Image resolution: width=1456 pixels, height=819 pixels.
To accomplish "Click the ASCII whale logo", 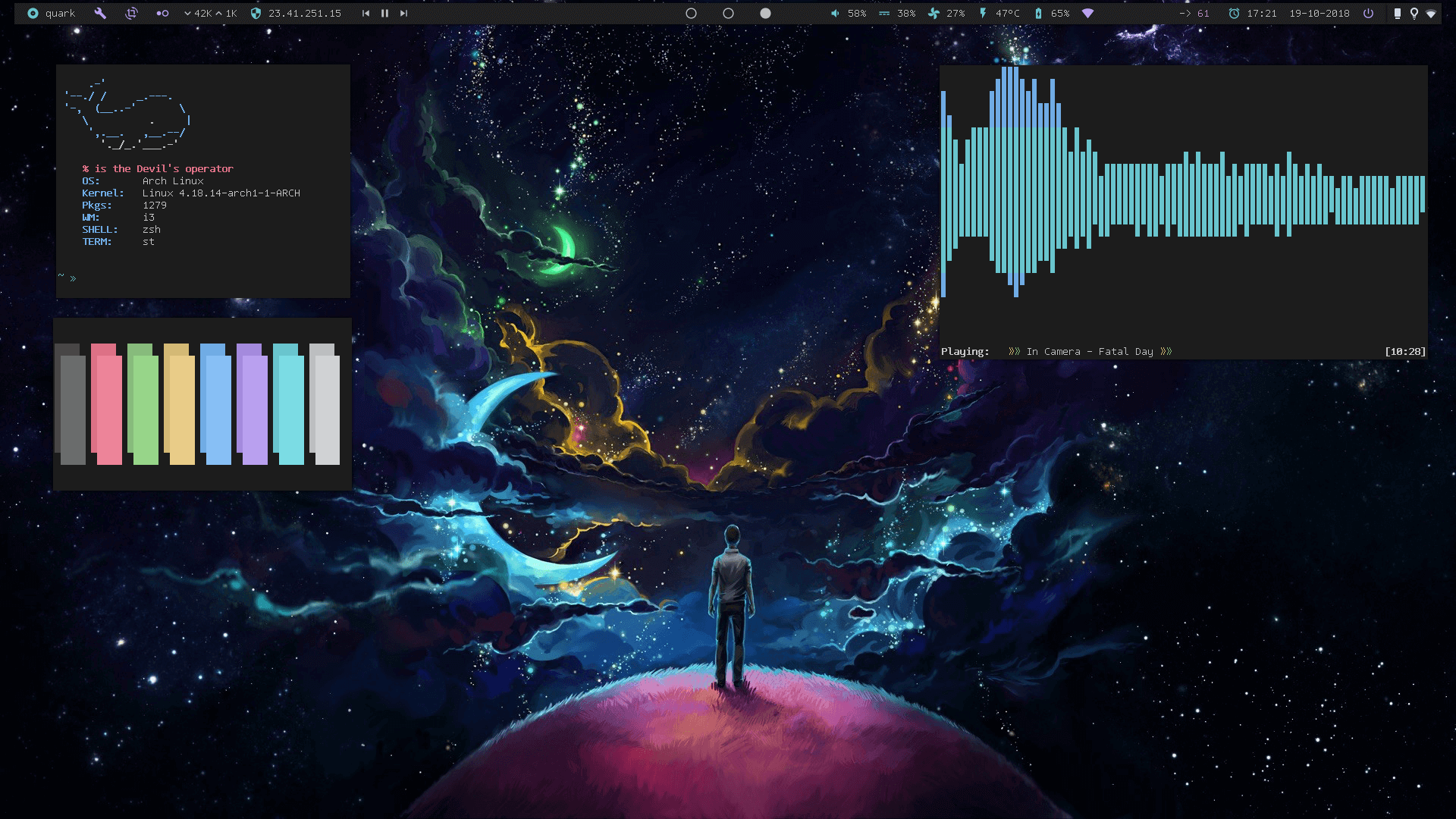I will click(x=127, y=114).
